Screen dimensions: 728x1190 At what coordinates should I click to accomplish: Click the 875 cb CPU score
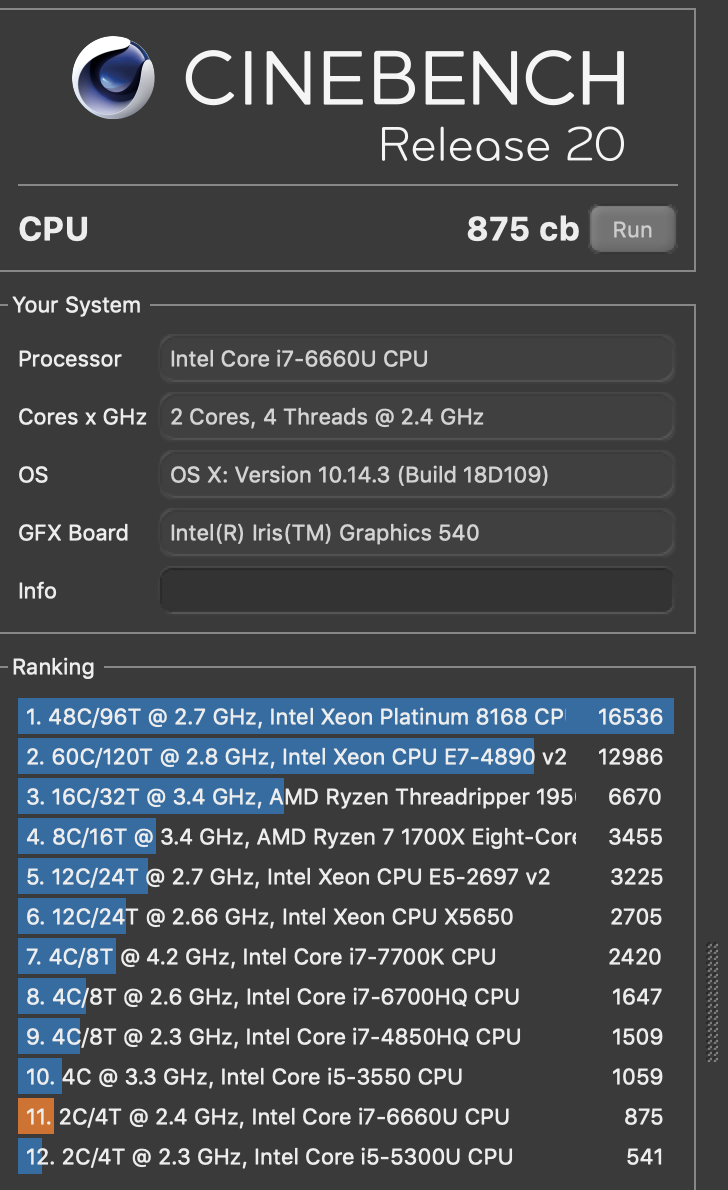point(522,229)
